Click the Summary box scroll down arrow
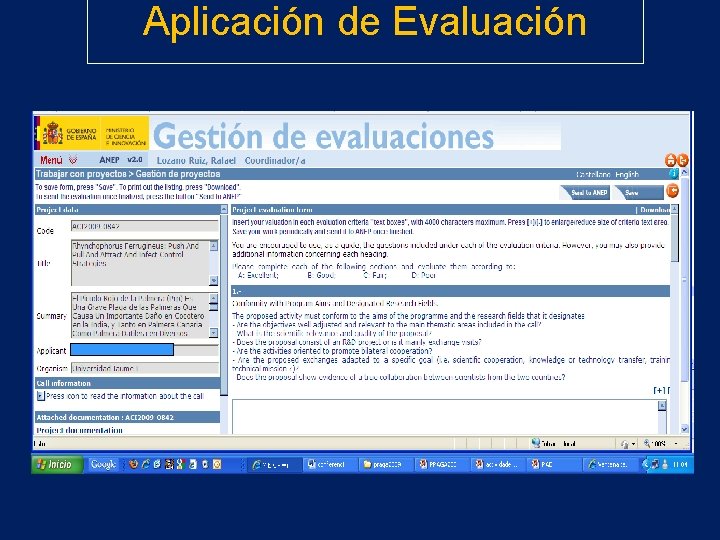The height and width of the screenshot is (540, 720). [x=214, y=332]
